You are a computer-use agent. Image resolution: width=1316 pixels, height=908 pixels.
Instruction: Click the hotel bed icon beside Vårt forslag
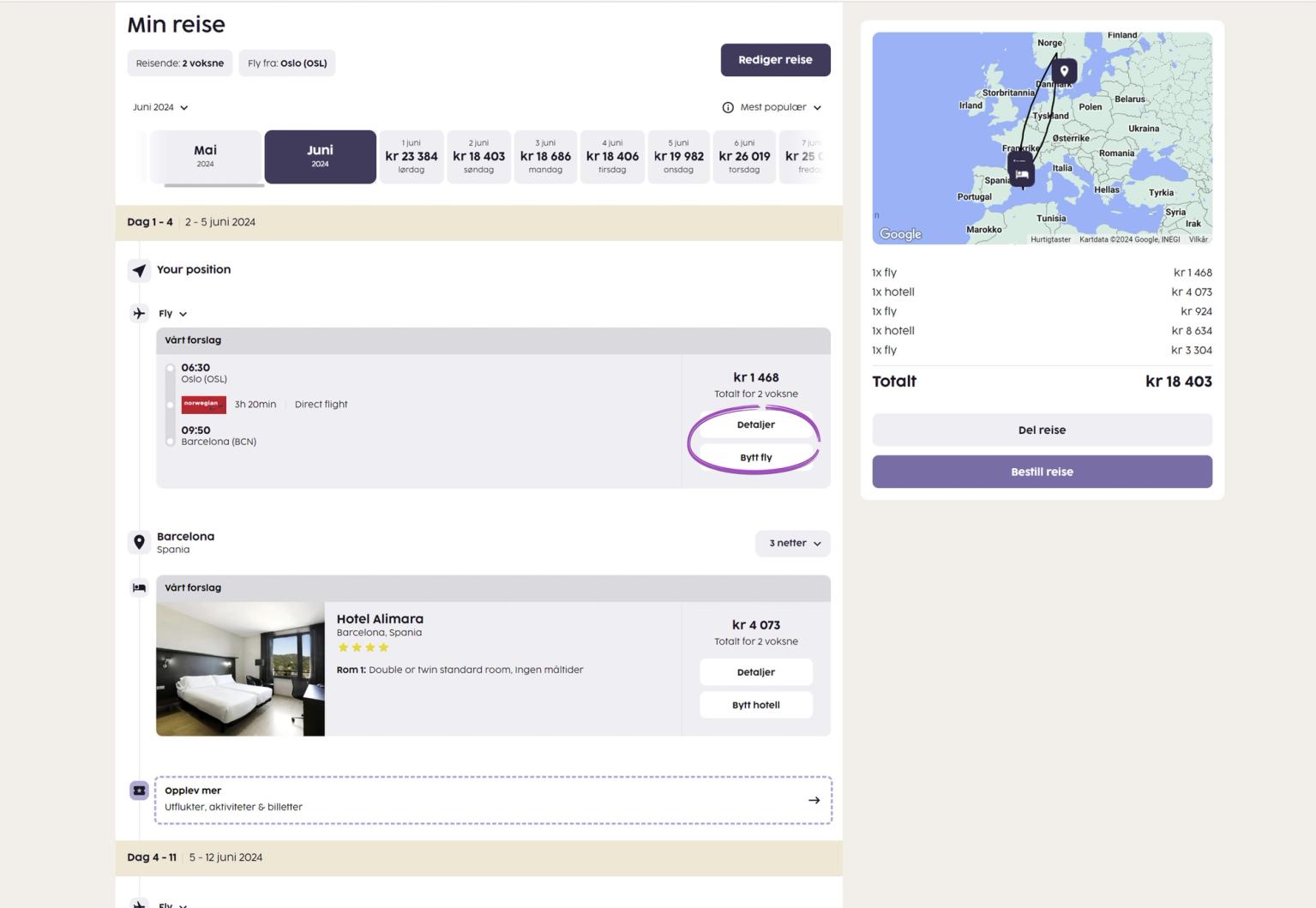[x=139, y=587]
